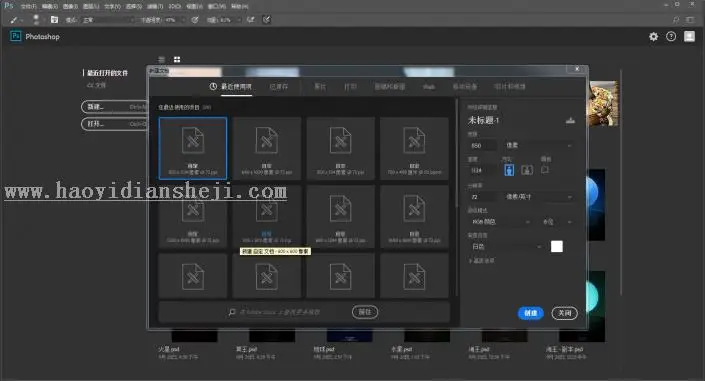Click the 打开... button on start screen
This screenshot has height=381, width=705.
(115, 124)
